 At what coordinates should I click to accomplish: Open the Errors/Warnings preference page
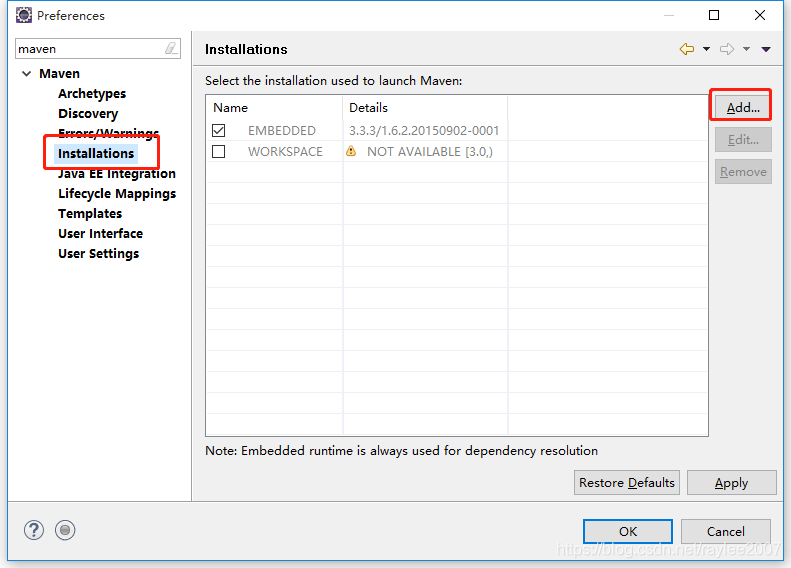click(108, 133)
